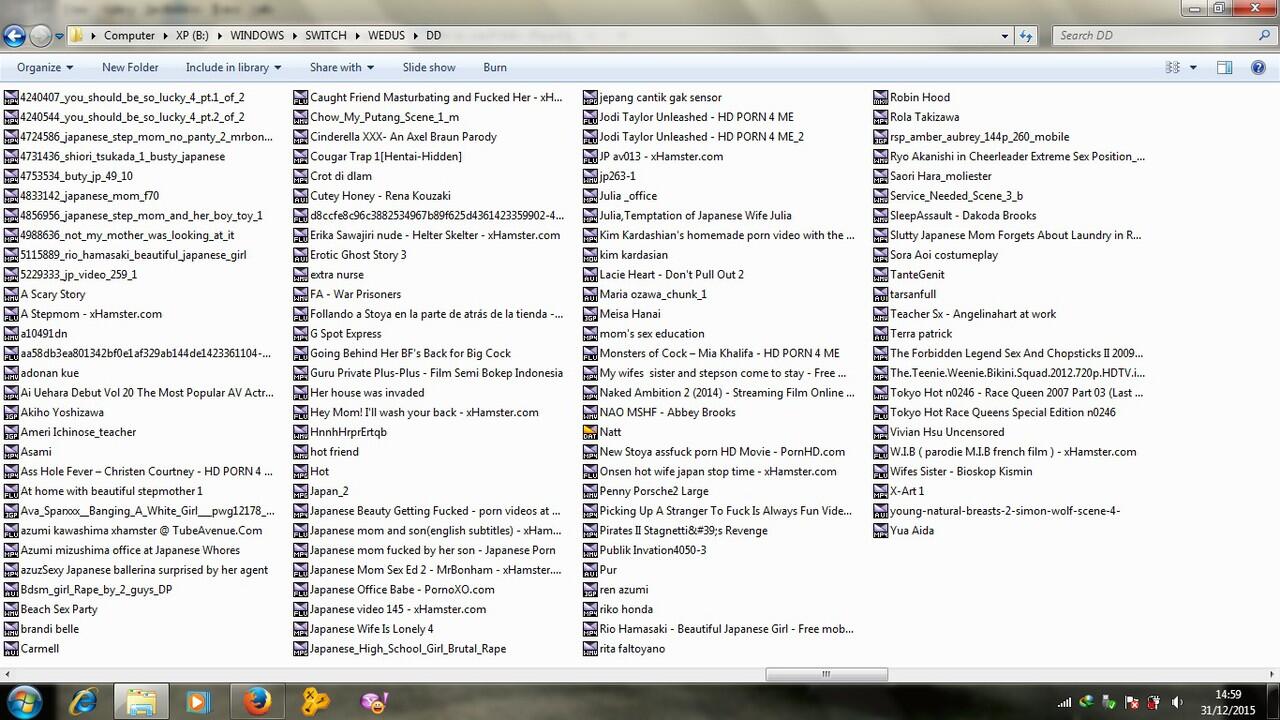The width and height of the screenshot is (1280, 720).
Task: Open the Windows Start button
Action: pos(24,702)
